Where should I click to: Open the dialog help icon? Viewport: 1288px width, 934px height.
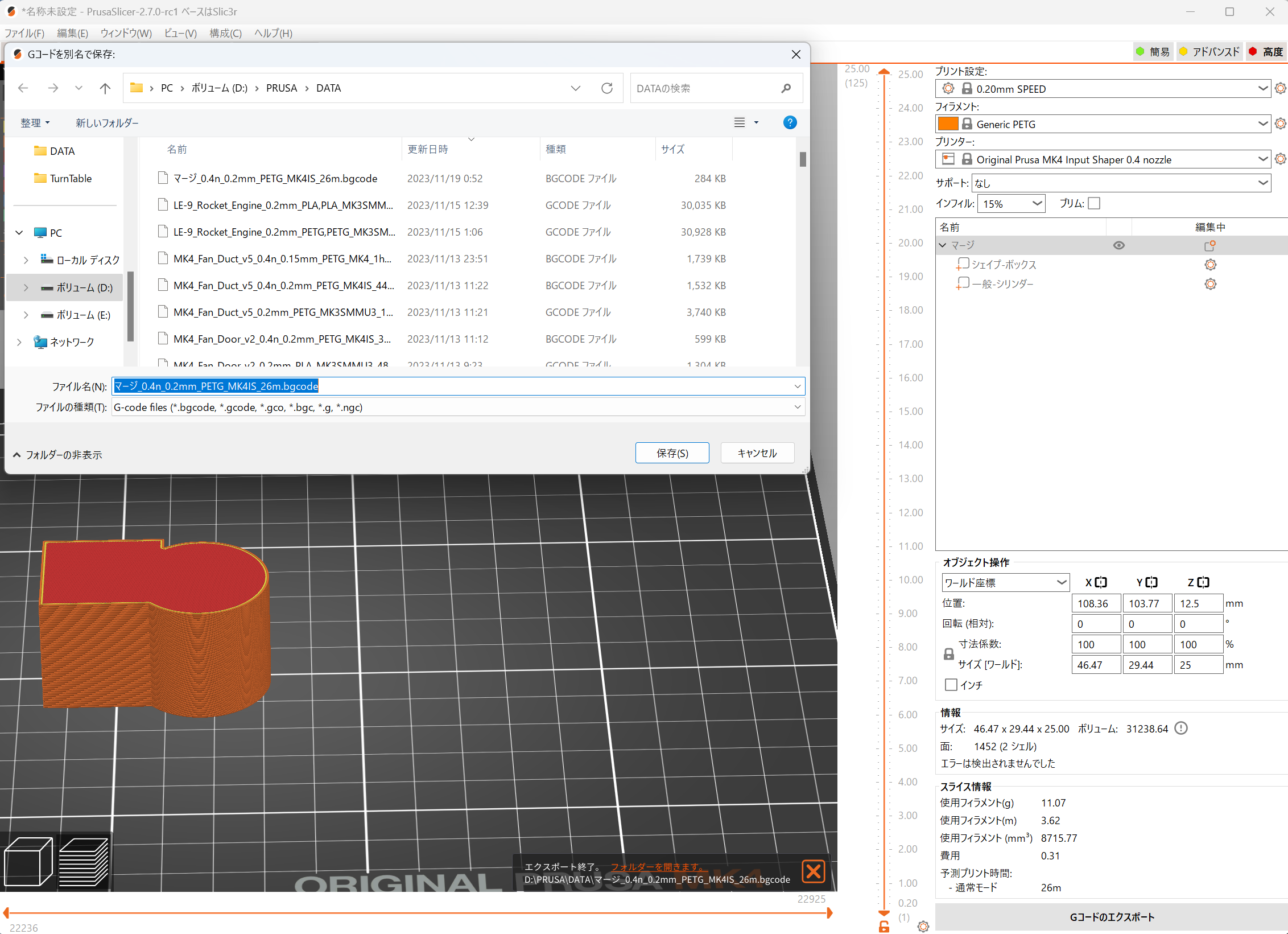[790, 122]
